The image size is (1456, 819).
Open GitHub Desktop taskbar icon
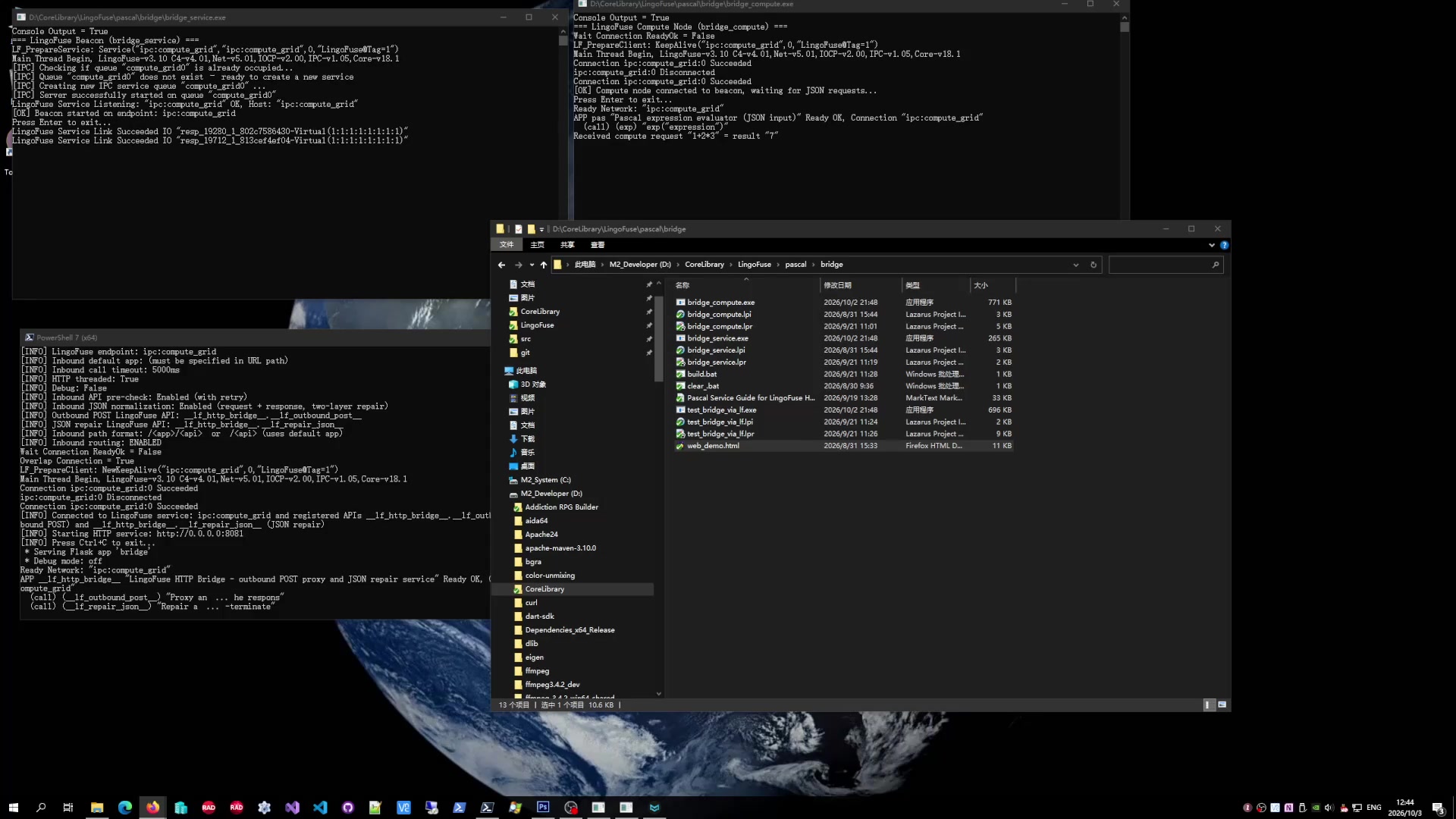348,808
